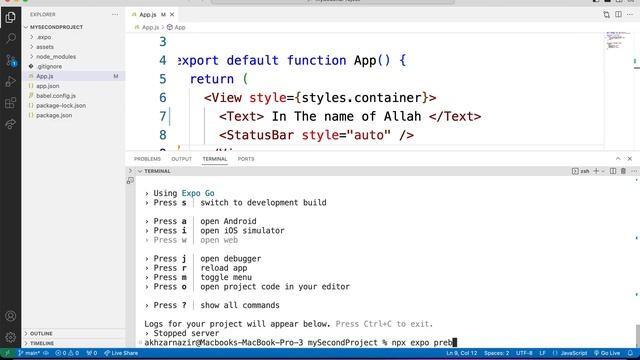Maximize the panel size chevron
The width and height of the screenshot is (640, 360).
point(618,159)
